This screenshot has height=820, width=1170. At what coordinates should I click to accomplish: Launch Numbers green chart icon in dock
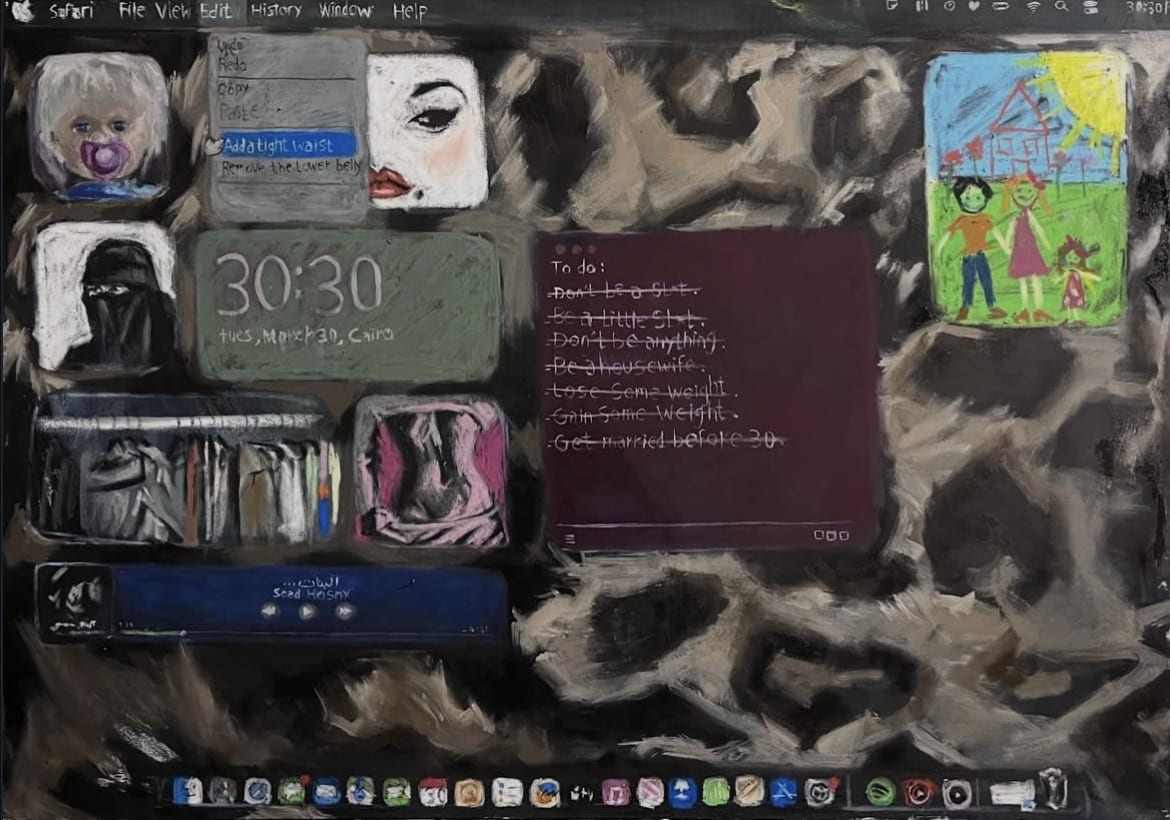coord(716,792)
